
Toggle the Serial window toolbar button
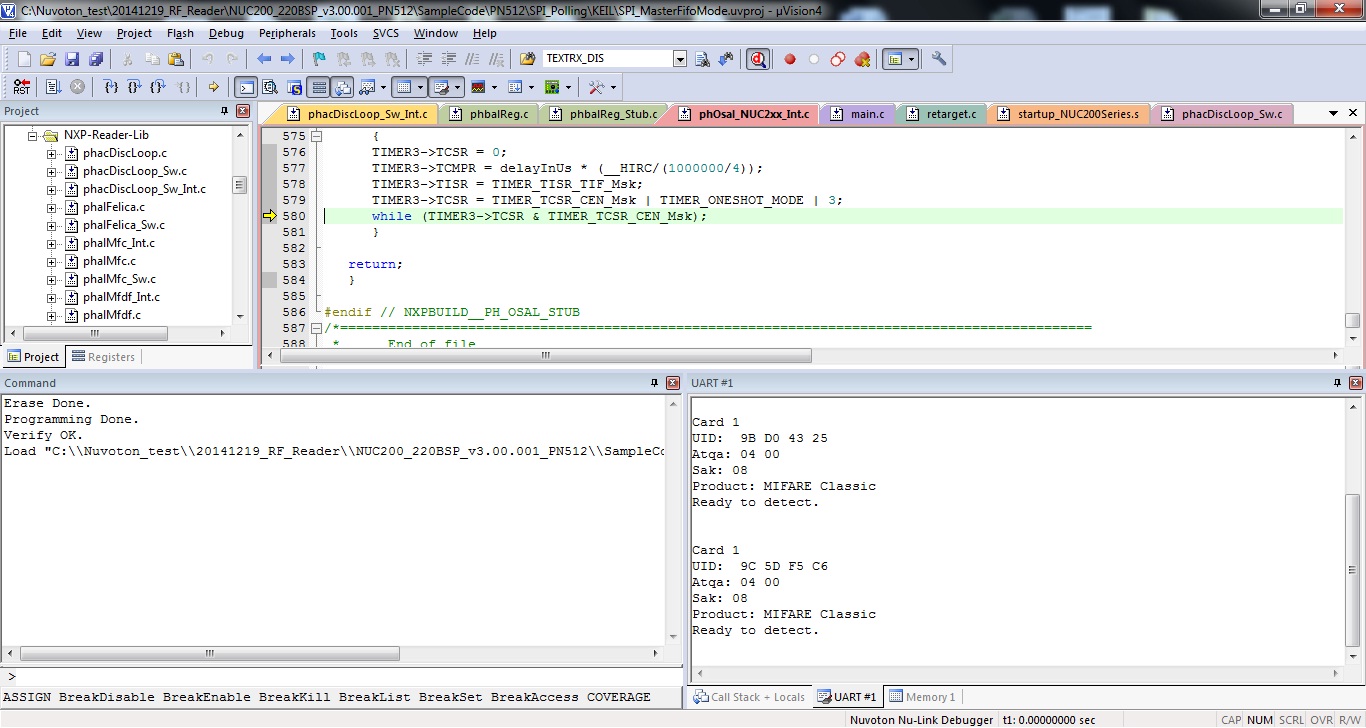pos(442,87)
